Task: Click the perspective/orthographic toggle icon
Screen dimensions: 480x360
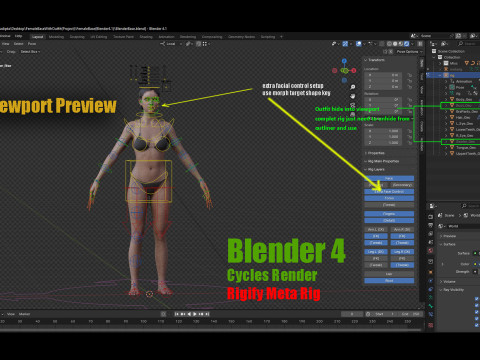Action: coord(353,114)
